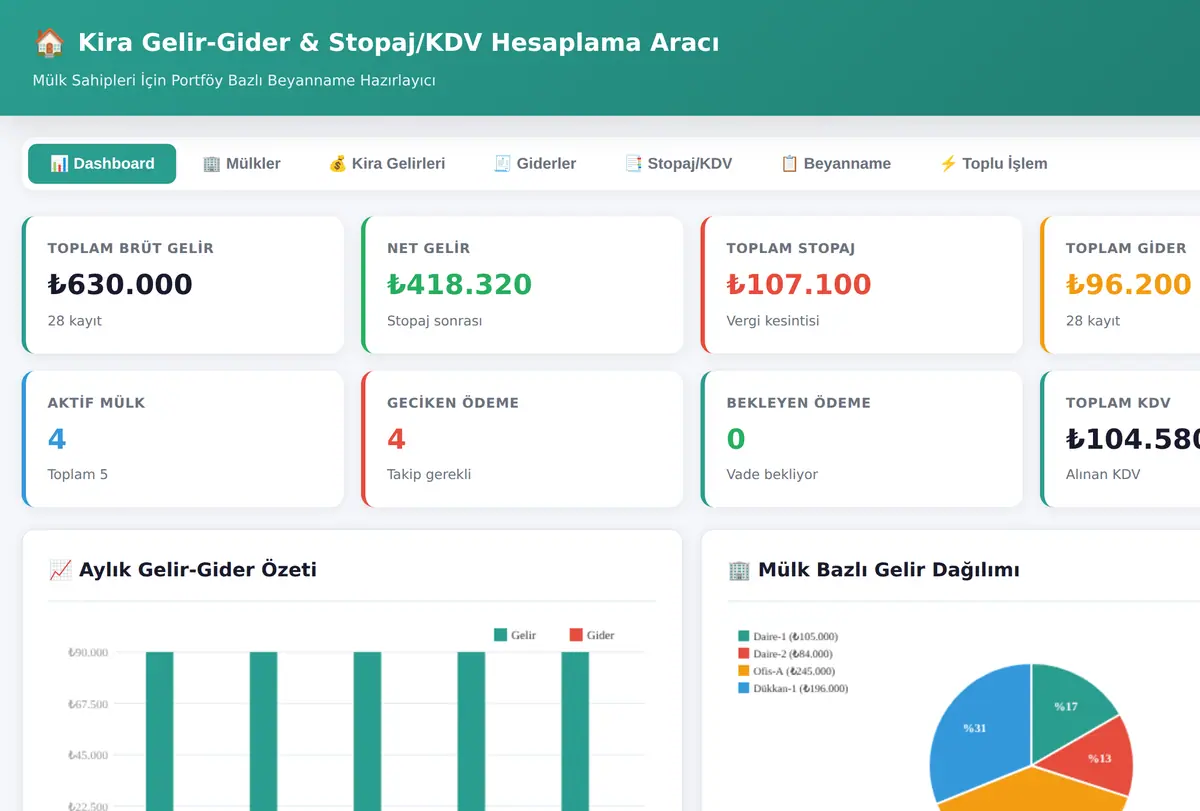The height and width of the screenshot is (811, 1200).
Task: Click the ₺90.000 axis label
Action: (x=88, y=653)
